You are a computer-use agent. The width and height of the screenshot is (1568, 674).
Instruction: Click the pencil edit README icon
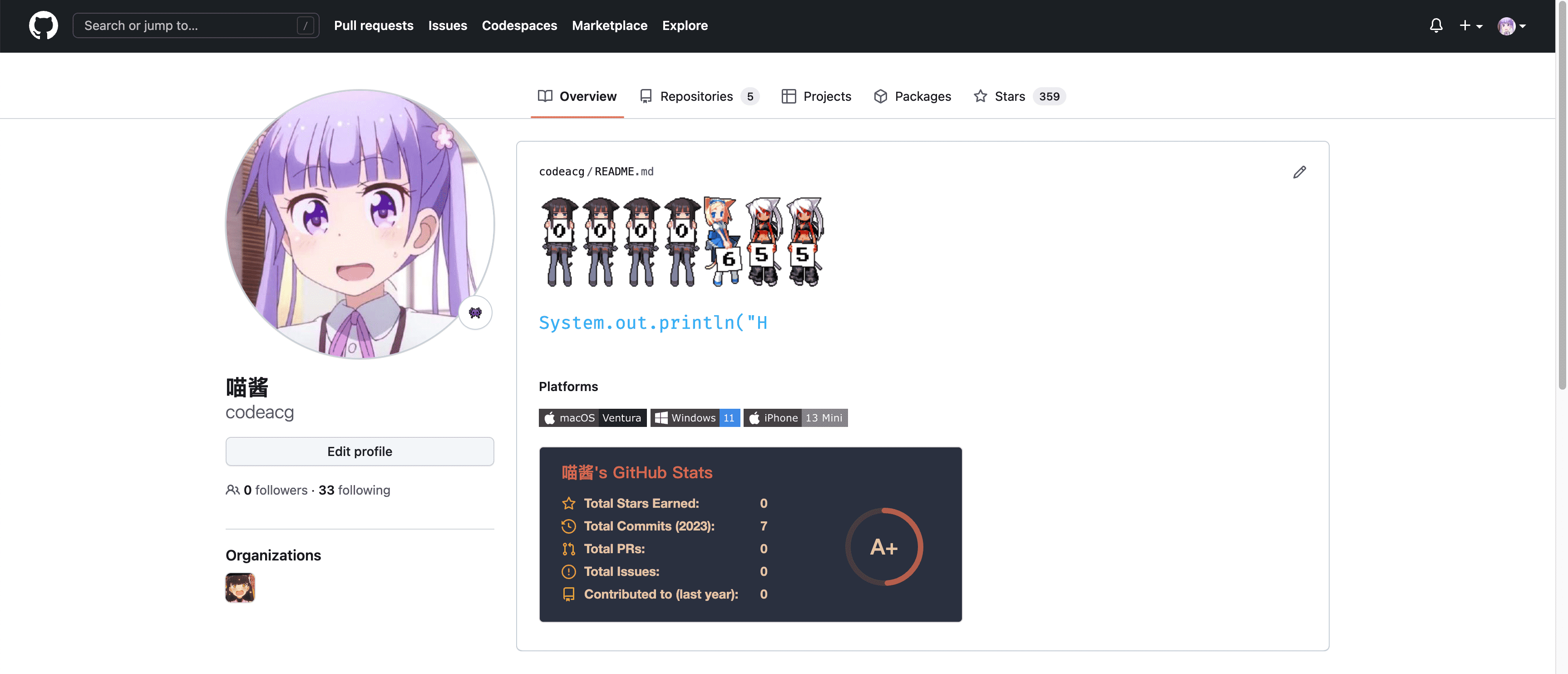pos(1300,172)
